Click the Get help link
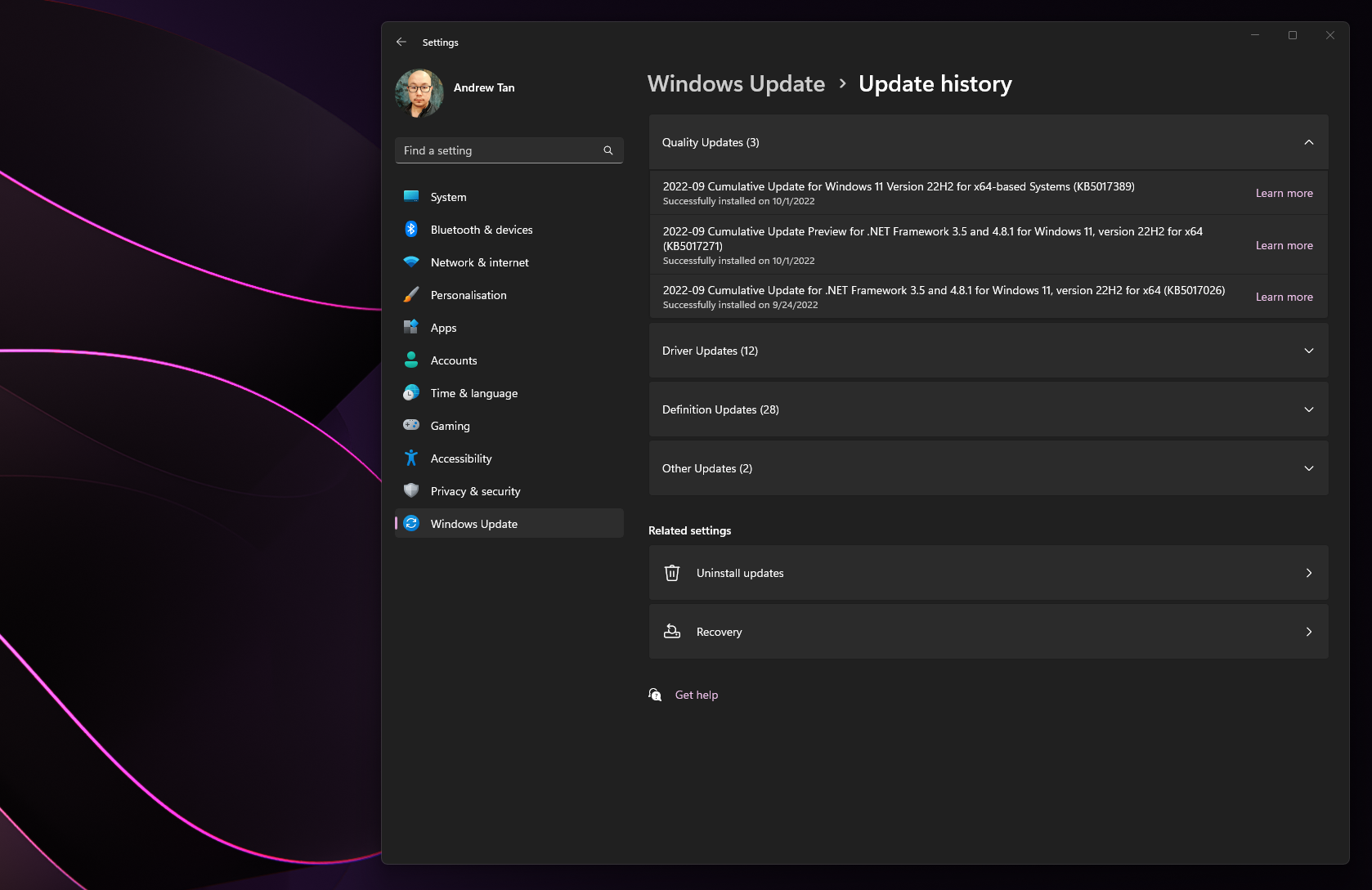Image resolution: width=1372 pixels, height=890 pixels. pos(696,695)
